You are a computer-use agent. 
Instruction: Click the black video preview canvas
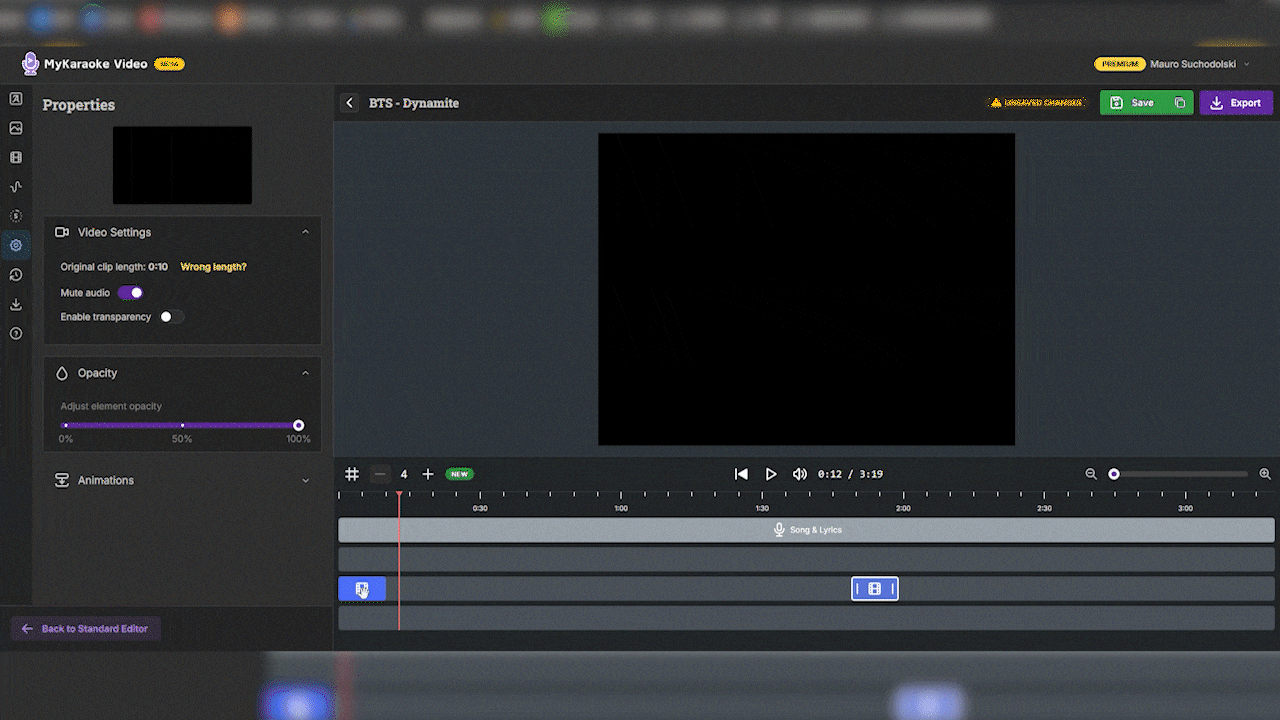click(x=806, y=289)
